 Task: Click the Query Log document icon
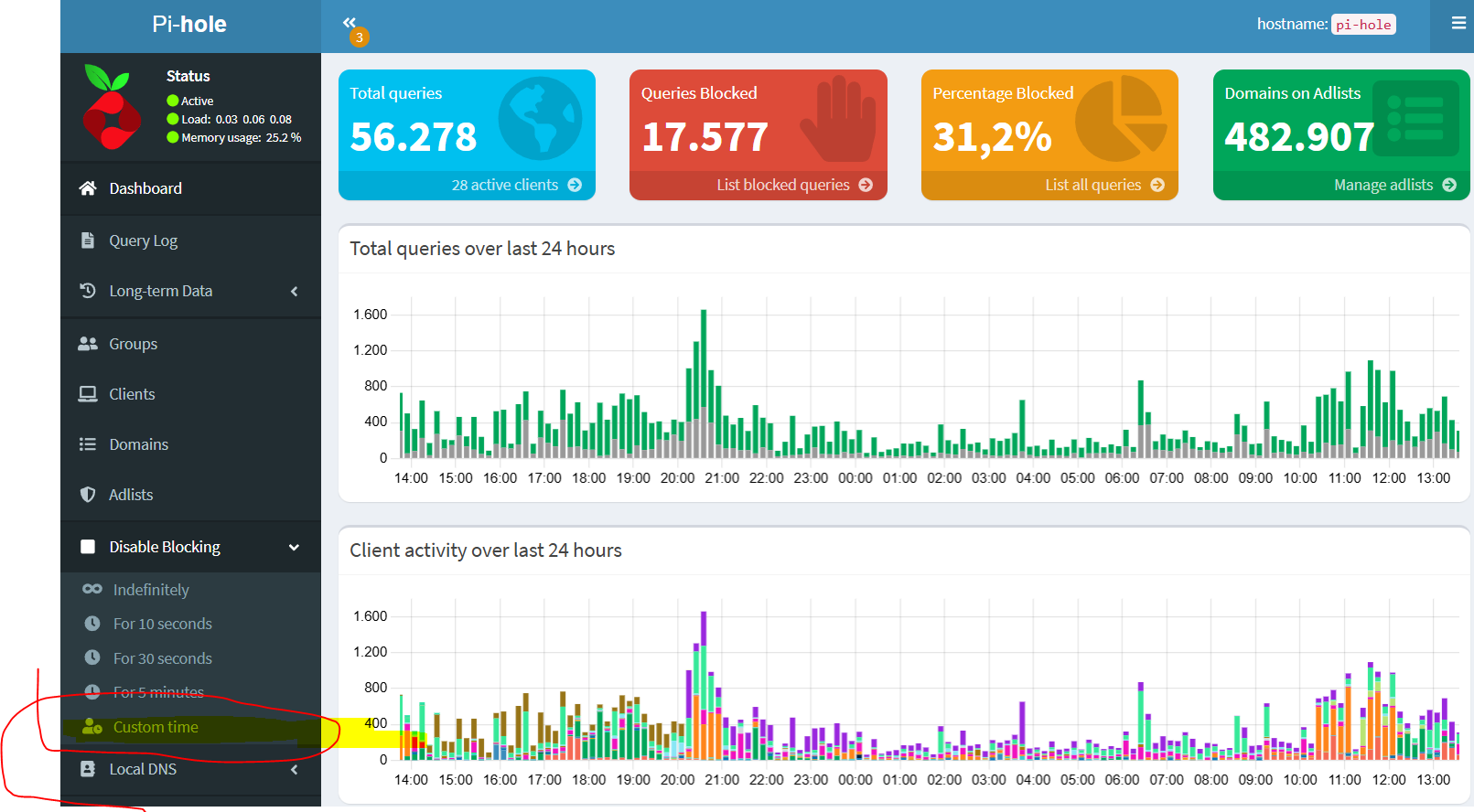[x=88, y=240]
